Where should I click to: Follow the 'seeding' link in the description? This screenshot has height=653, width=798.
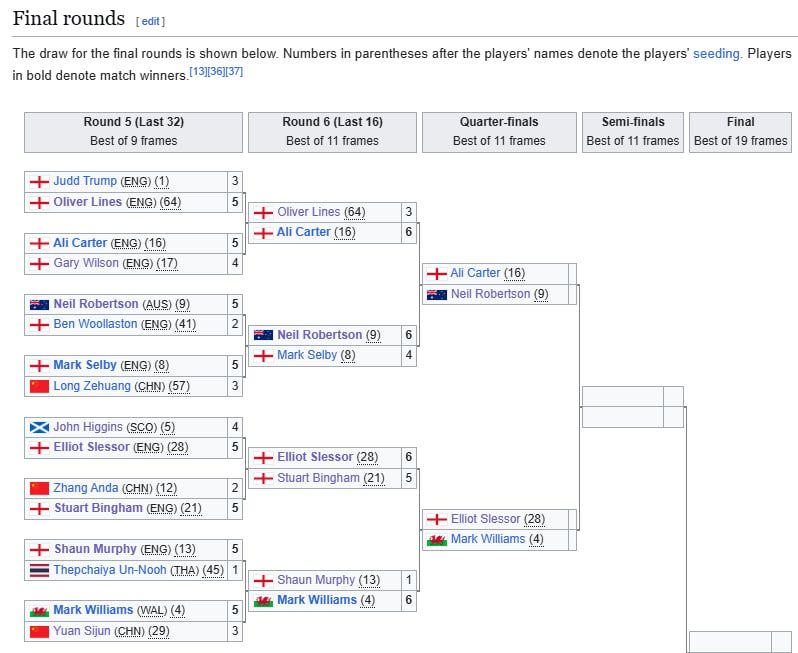716,54
